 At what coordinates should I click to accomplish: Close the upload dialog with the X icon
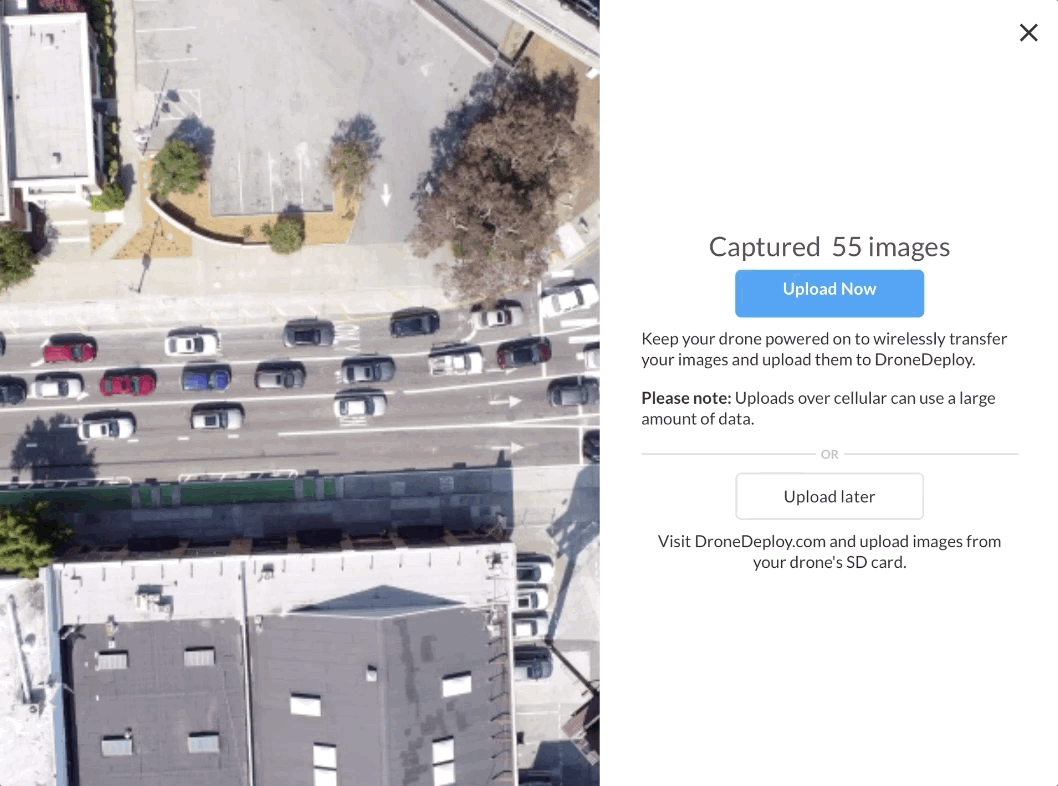pos(1028,32)
